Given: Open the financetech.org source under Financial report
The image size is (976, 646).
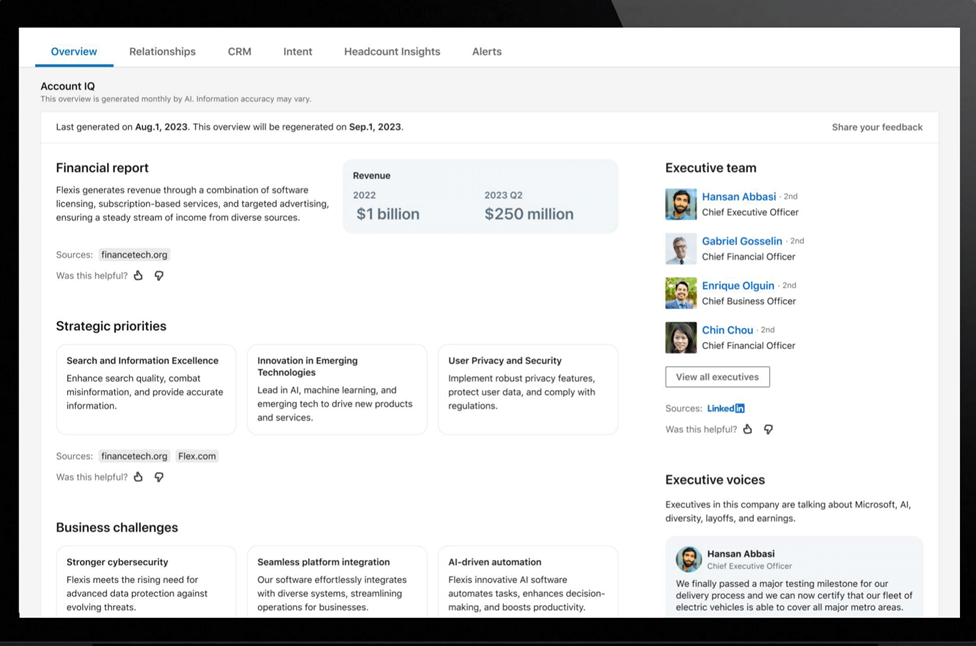Looking at the screenshot, I should coord(134,255).
